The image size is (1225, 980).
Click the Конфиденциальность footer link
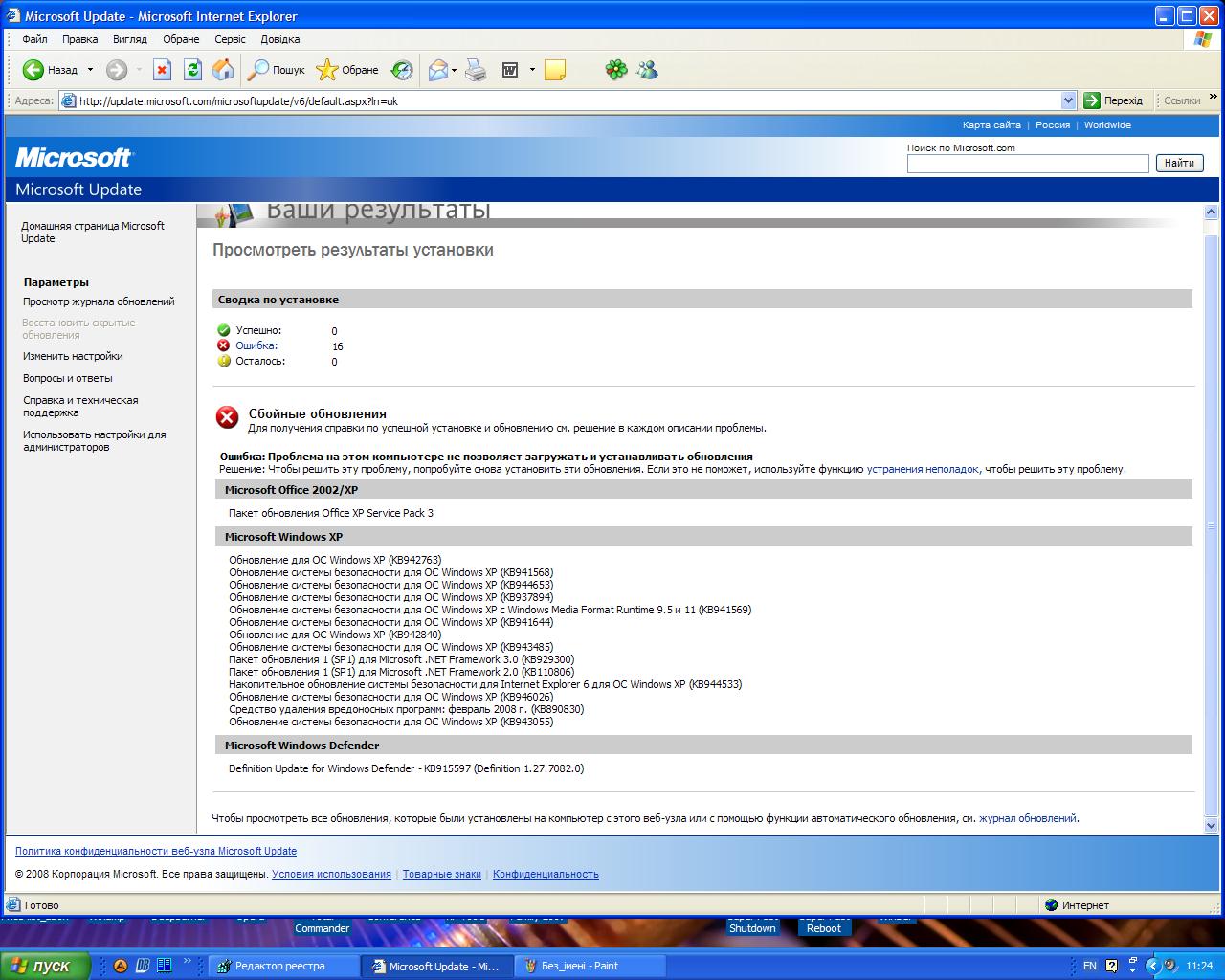pos(546,874)
